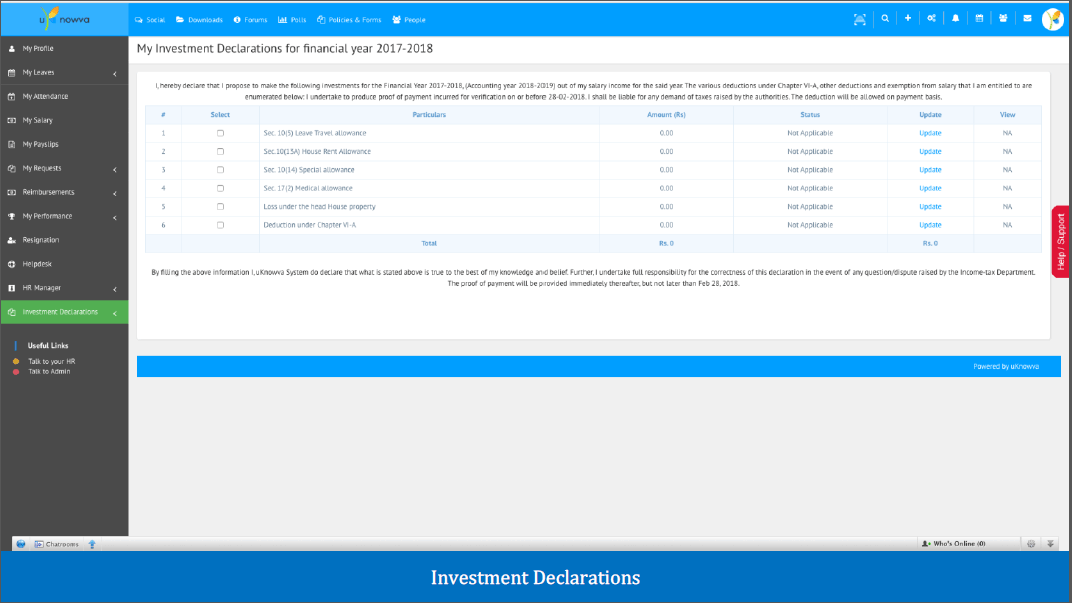The width and height of the screenshot is (1072, 603).
Task: Click the blue globe icon in chat bar
Action: coord(21,544)
